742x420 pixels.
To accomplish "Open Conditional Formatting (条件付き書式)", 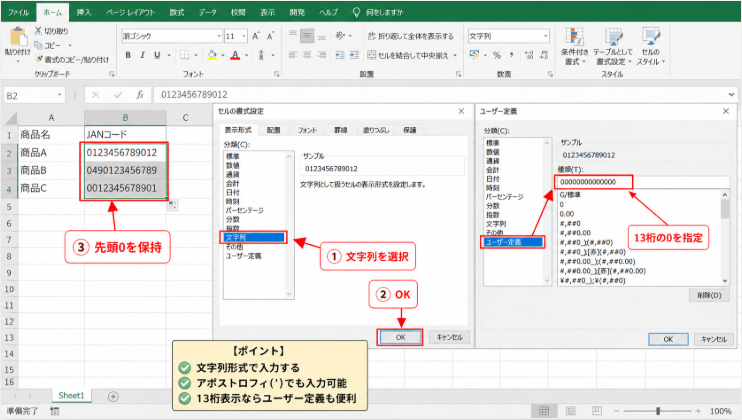I will coord(574,46).
